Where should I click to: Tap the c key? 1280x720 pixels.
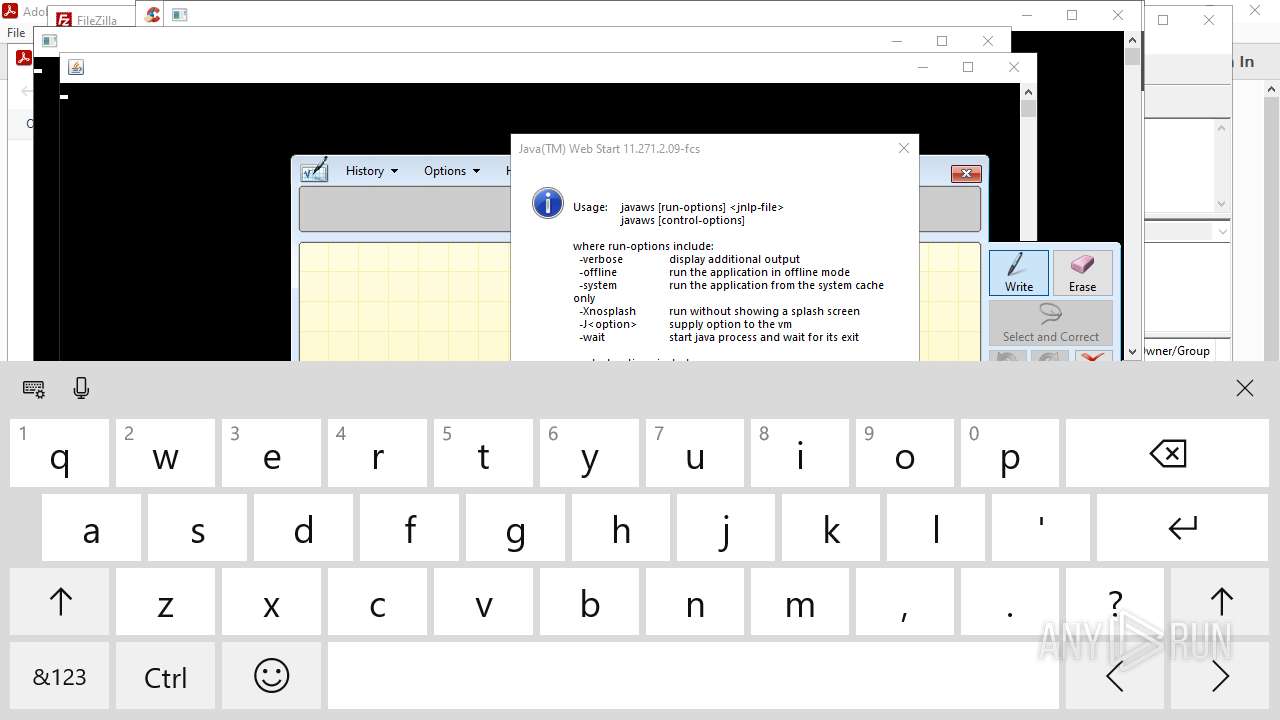click(x=377, y=602)
